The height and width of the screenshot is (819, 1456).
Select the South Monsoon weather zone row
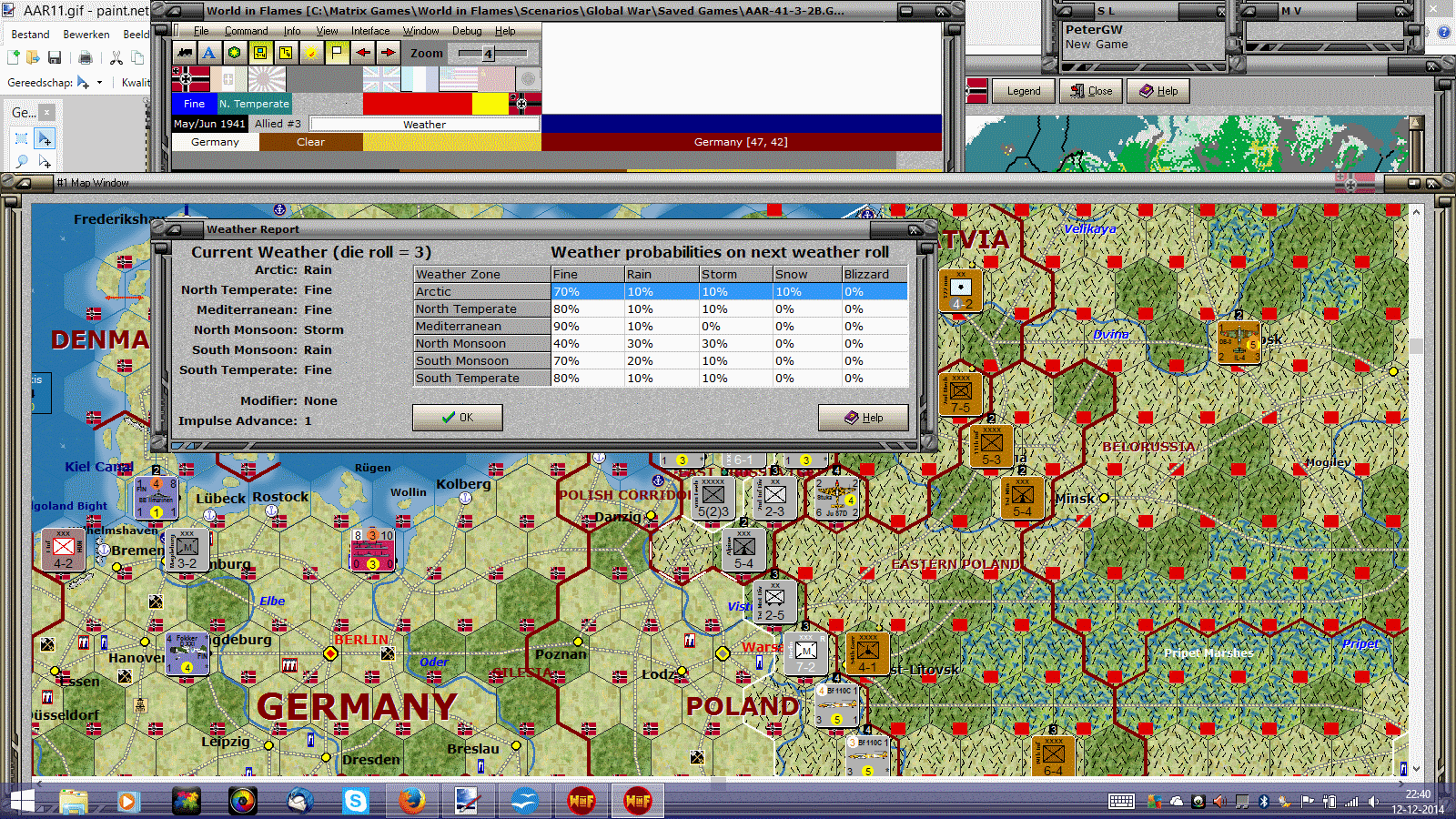pos(661,360)
